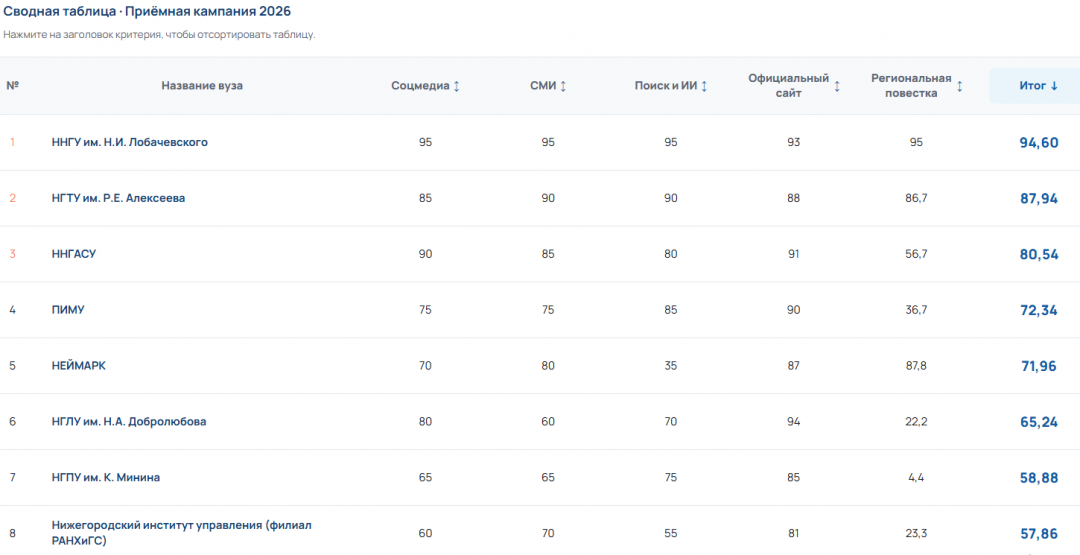Sort by Региональная повестка header
This screenshot has height=555, width=1080.
[917, 86]
